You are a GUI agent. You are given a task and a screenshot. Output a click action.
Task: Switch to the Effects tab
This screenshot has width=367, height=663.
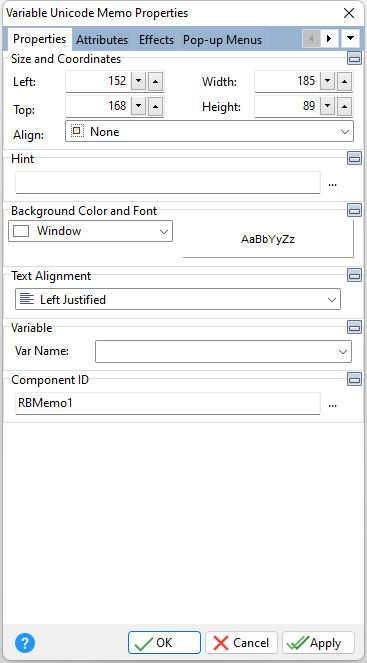coord(156,40)
